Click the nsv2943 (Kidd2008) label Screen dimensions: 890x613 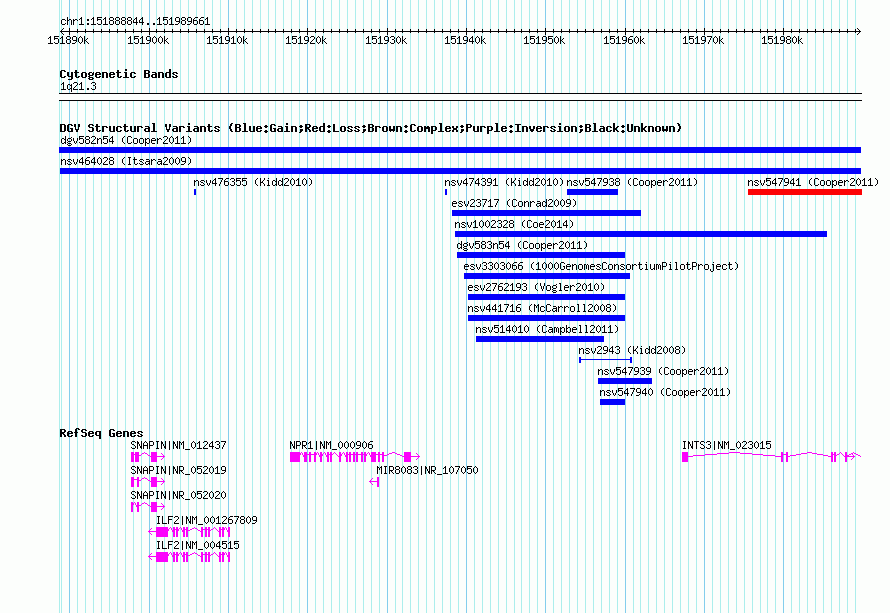point(632,350)
